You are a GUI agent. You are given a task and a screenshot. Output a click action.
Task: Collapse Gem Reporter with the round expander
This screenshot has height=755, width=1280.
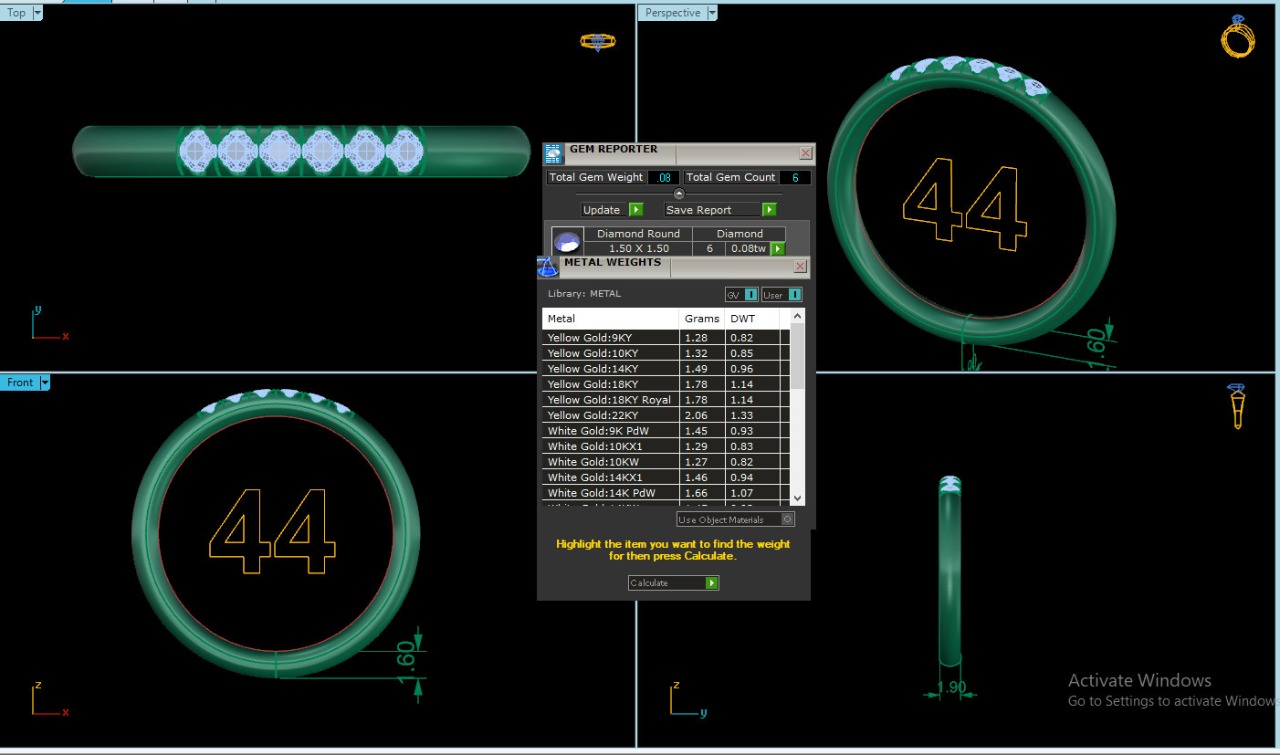679,194
